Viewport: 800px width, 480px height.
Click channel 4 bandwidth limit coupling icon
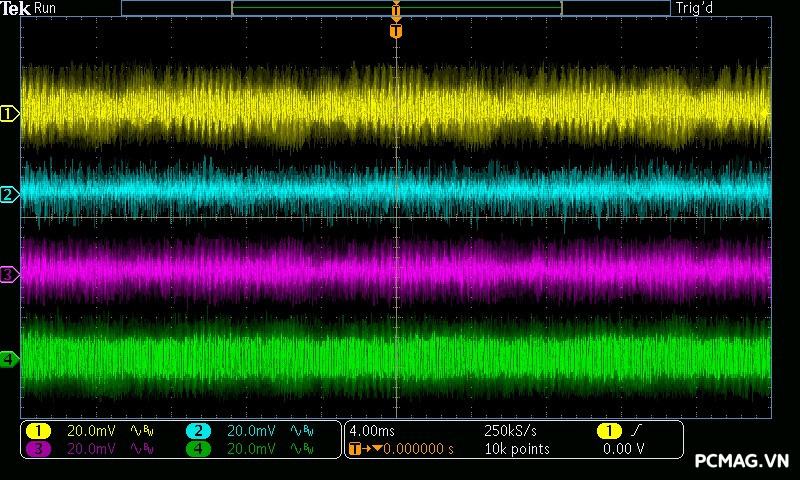tap(302, 449)
